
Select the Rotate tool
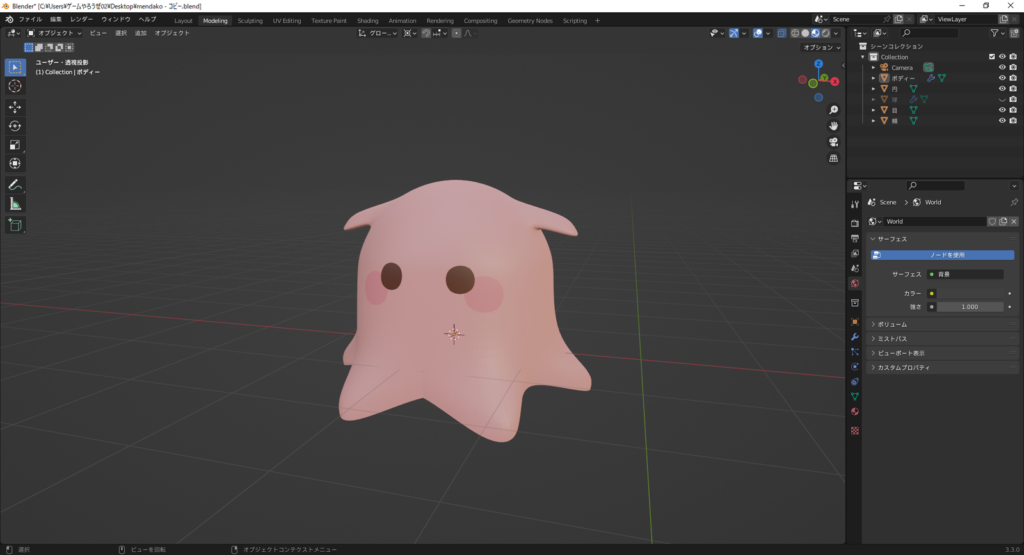tap(15, 126)
